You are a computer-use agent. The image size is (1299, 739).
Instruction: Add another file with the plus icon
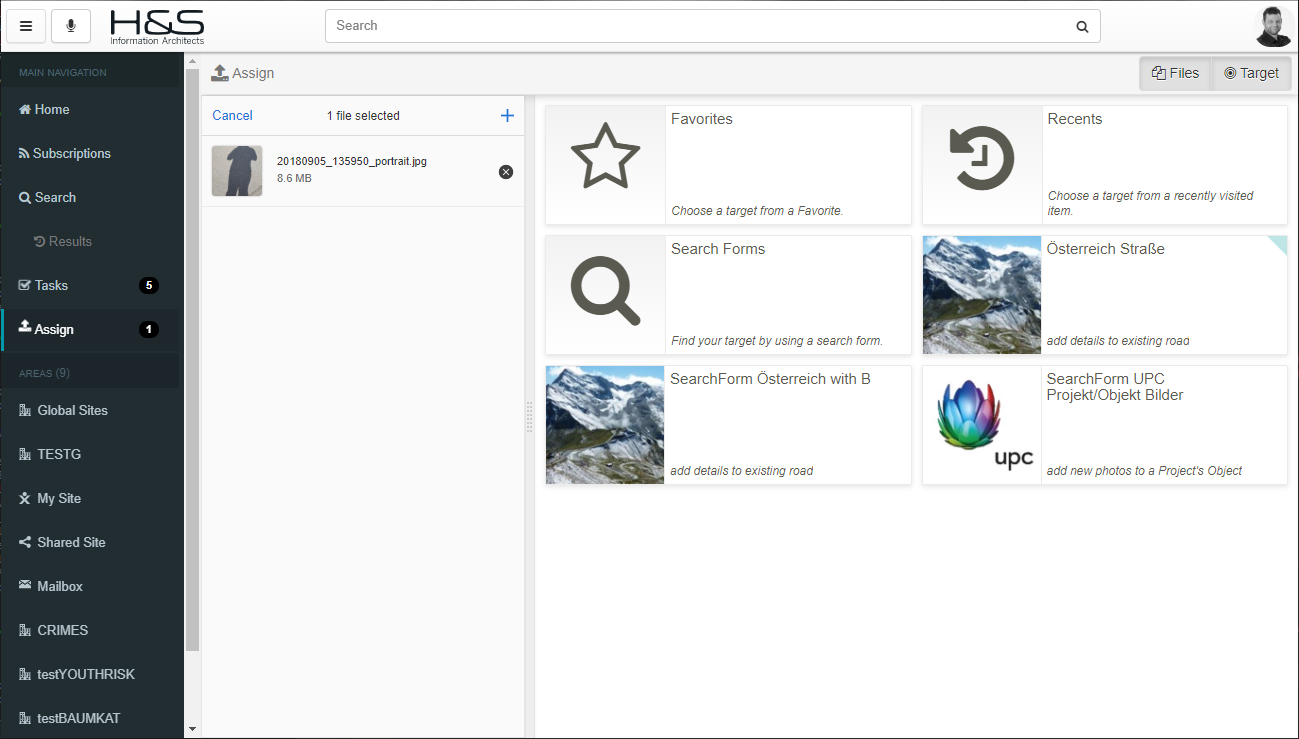click(507, 116)
